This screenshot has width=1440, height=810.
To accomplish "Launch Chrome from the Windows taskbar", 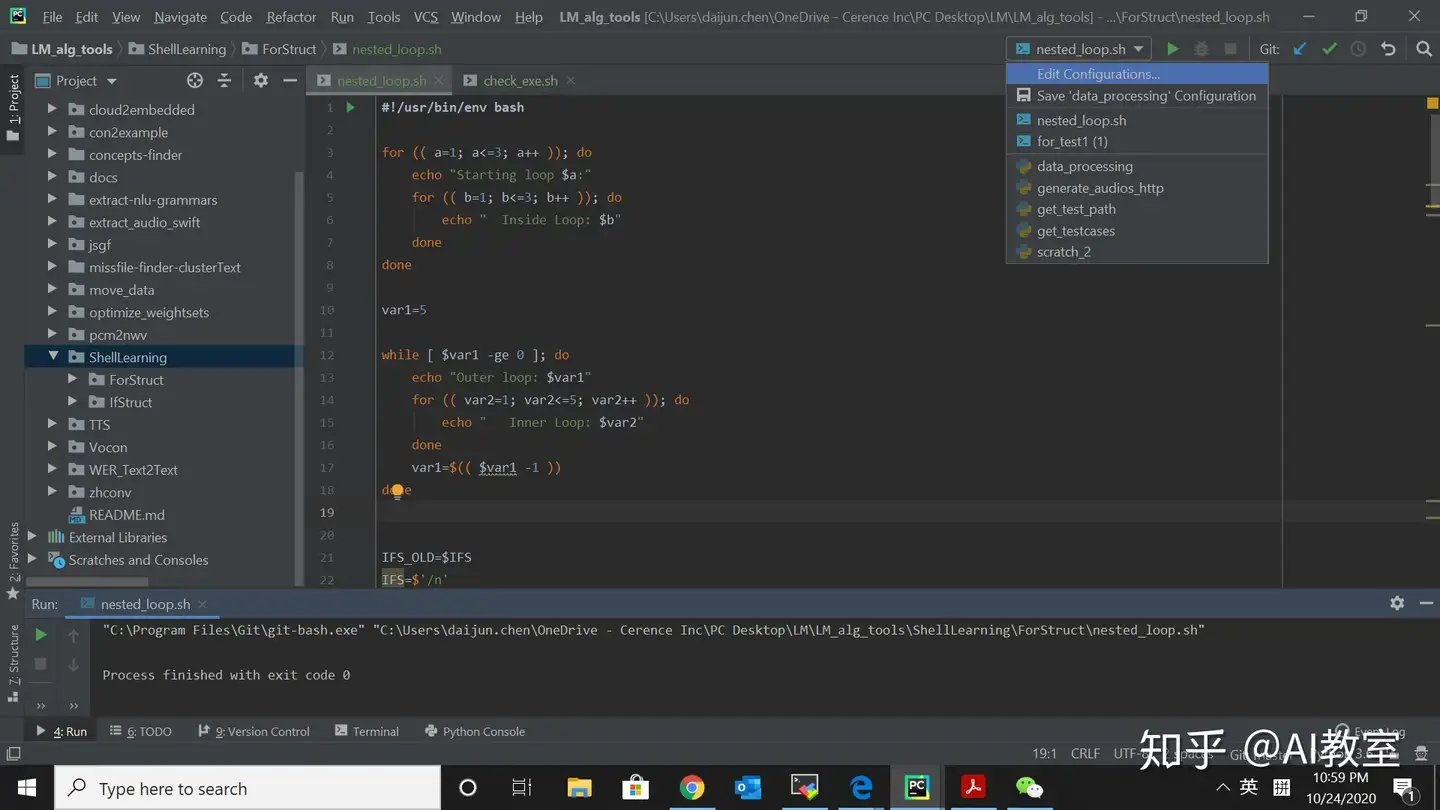I will click(x=692, y=788).
